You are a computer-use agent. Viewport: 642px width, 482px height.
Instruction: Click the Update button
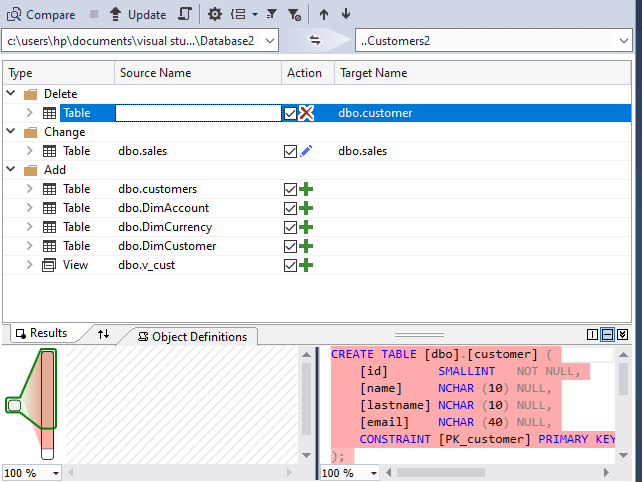point(138,15)
